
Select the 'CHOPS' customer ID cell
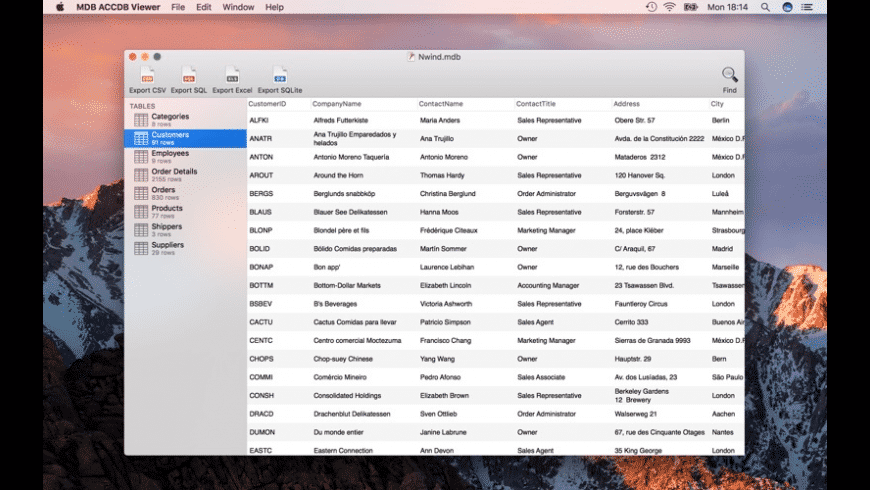point(261,358)
